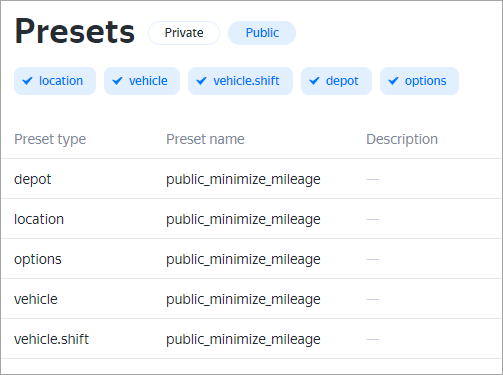Click the checkmark icon on depot chip

tap(314, 81)
